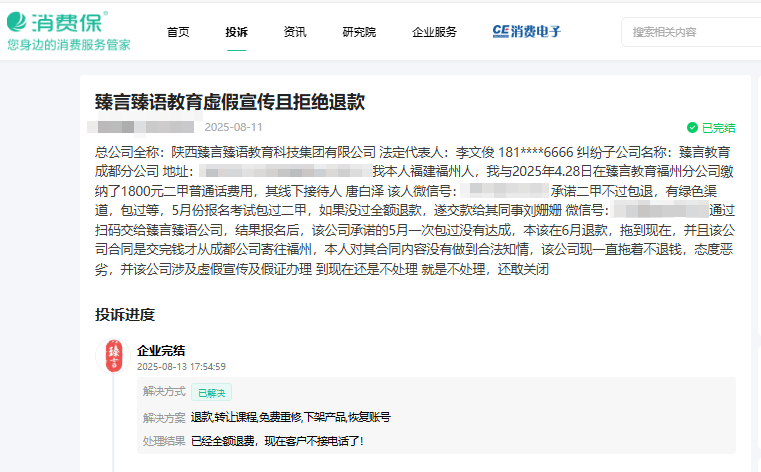Focus the 搜索相关内容 search field
761x472 pixels.
click(691, 32)
